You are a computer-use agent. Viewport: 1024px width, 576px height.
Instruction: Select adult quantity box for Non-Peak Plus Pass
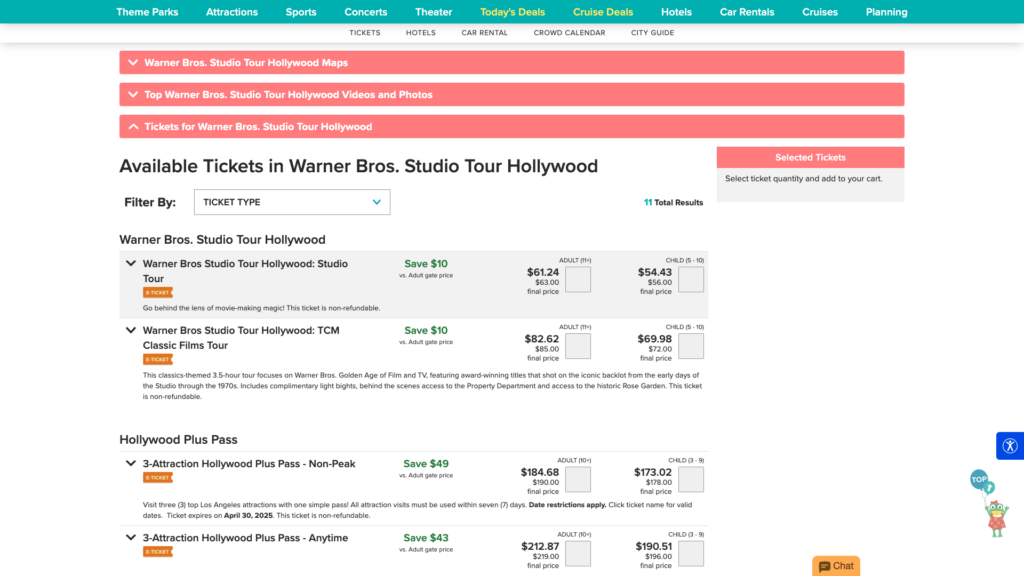[578, 479]
